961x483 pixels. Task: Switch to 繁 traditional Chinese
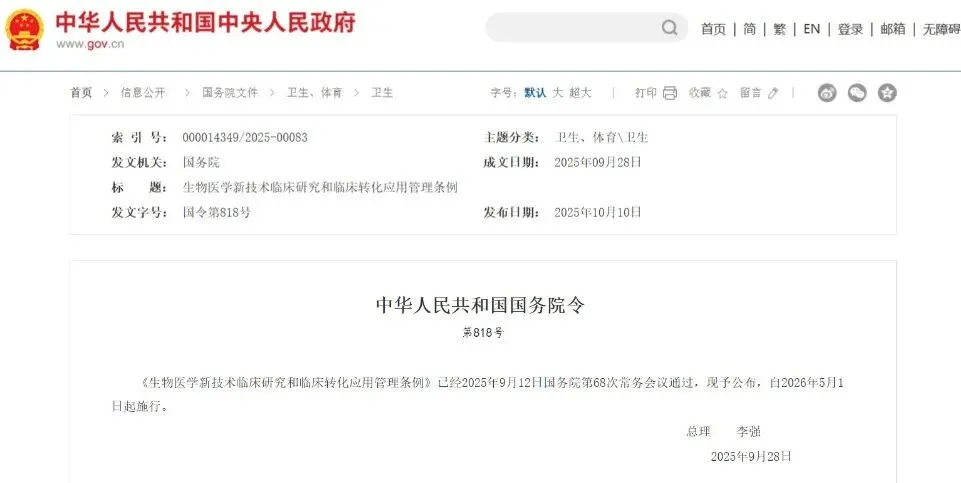click(x=780, y=29)
